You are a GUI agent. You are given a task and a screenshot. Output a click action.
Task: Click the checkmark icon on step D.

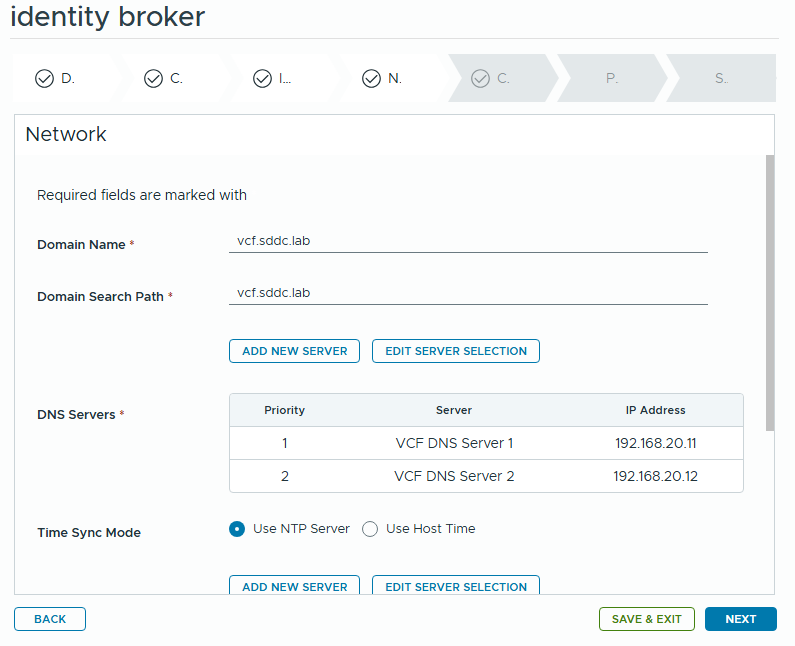click(44, 78)
